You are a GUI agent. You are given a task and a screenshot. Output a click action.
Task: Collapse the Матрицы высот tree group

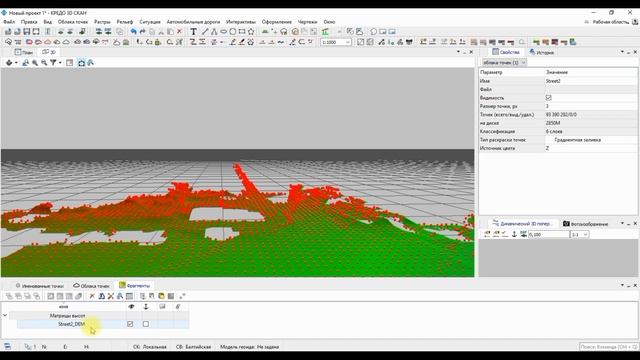pos(5,316)
